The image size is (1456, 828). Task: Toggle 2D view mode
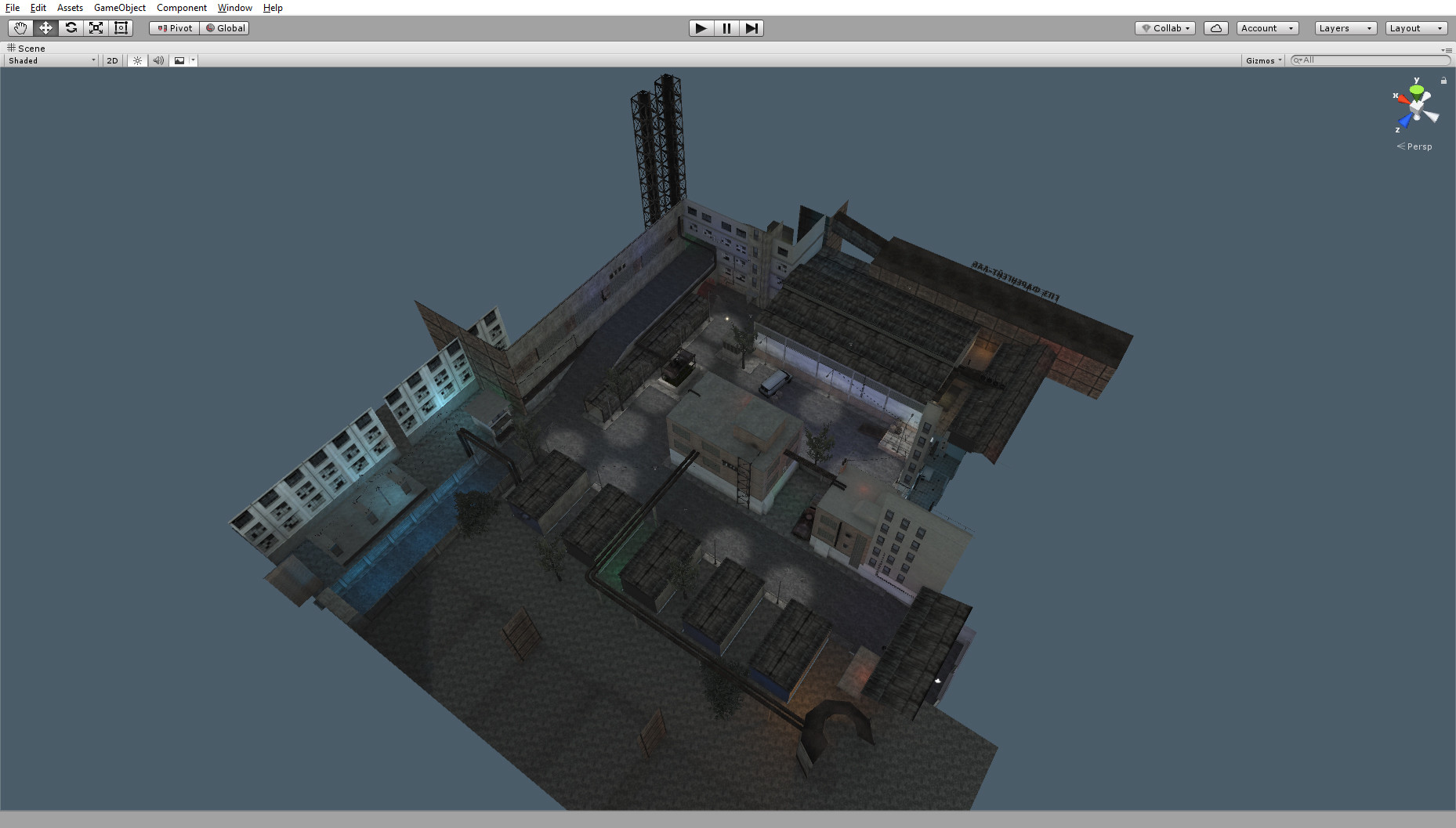pyautogui.click(x=111, y=60)
